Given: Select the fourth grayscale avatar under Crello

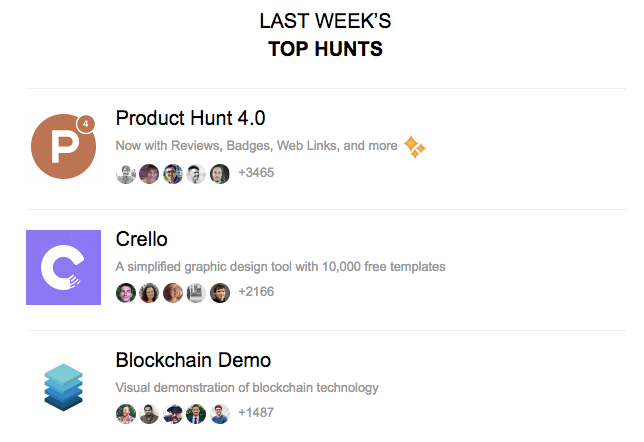Looking at the screenshot, I should coord(196,293).
